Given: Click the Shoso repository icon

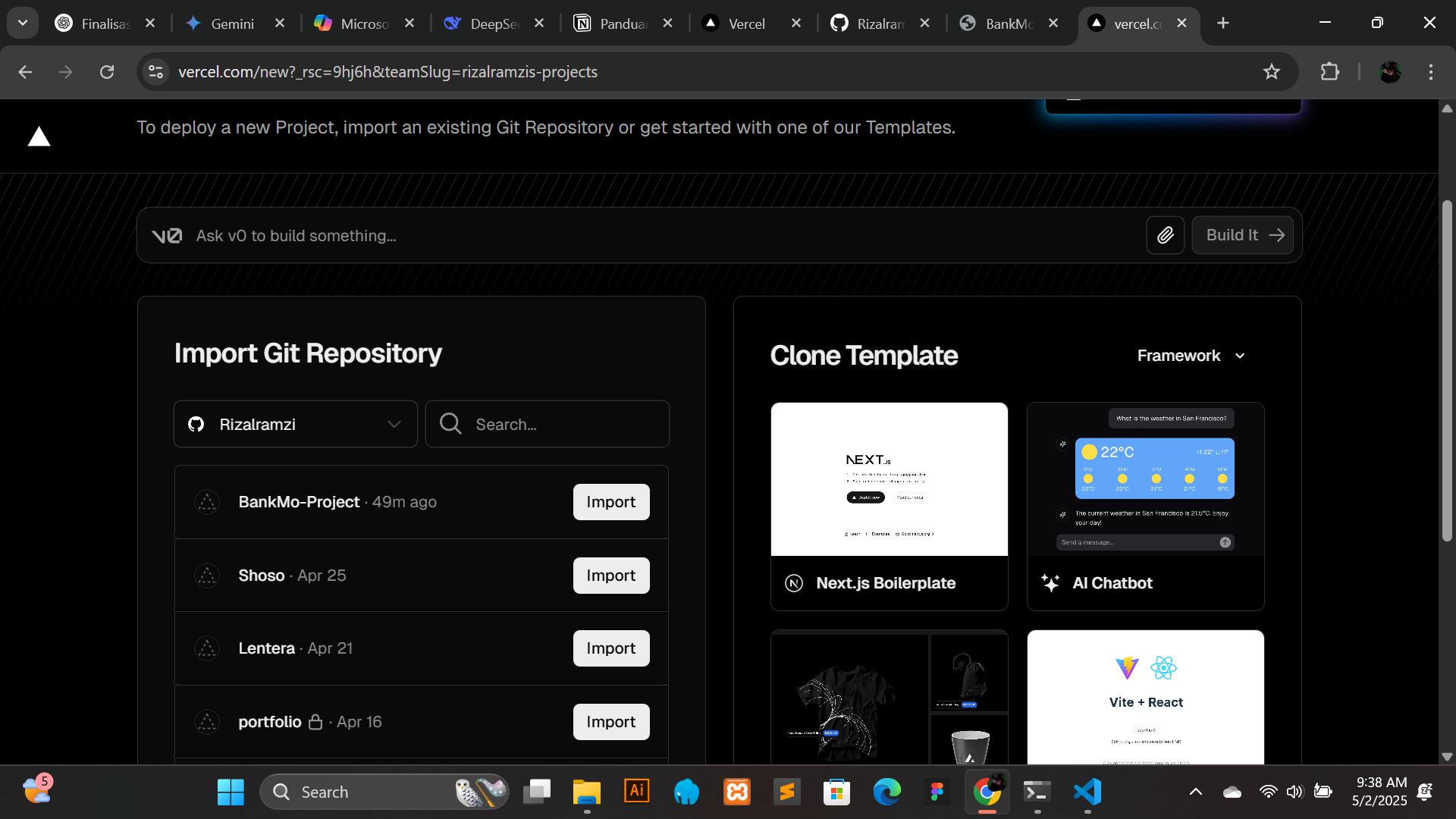Looking at the screenshot, I should pyautogui.click(x=207, y=576).
